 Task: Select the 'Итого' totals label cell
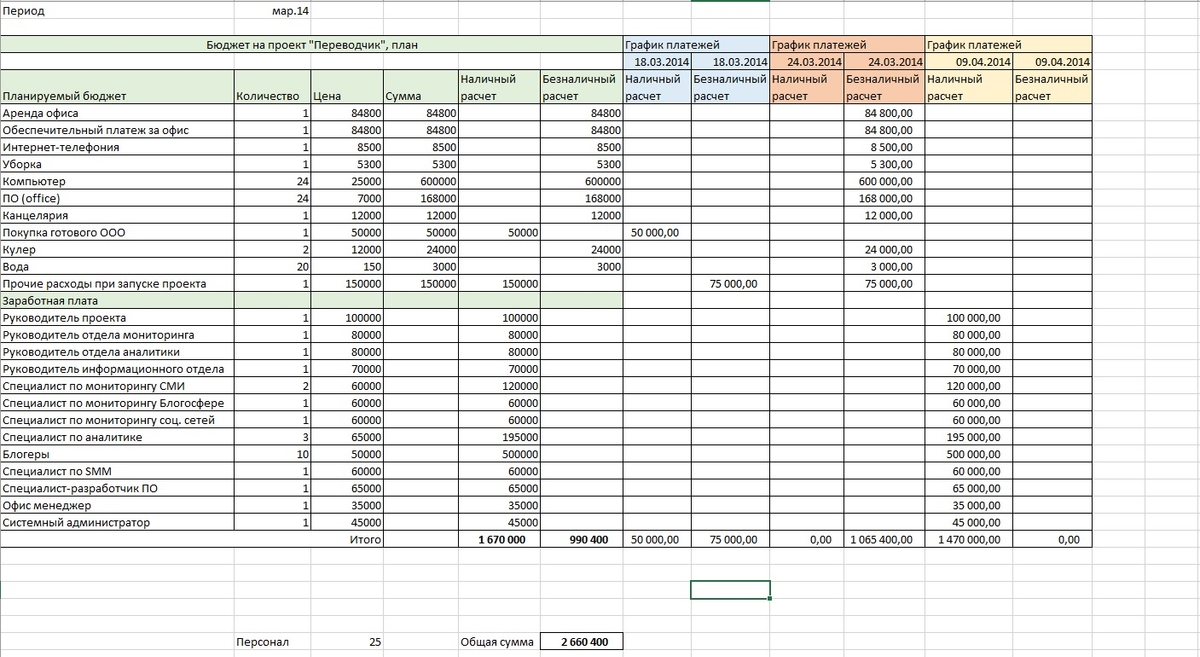346,539
